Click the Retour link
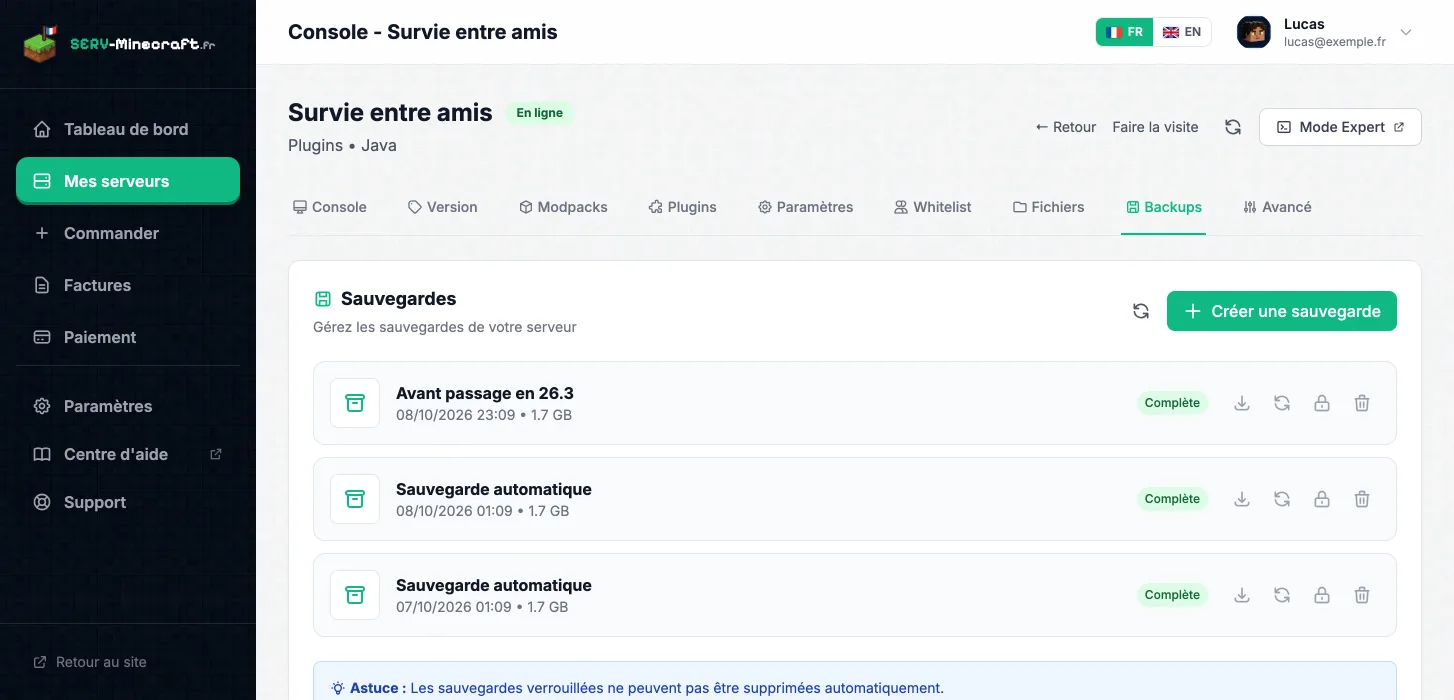This screenshot has width=1454, height=700. point(1066,127)
